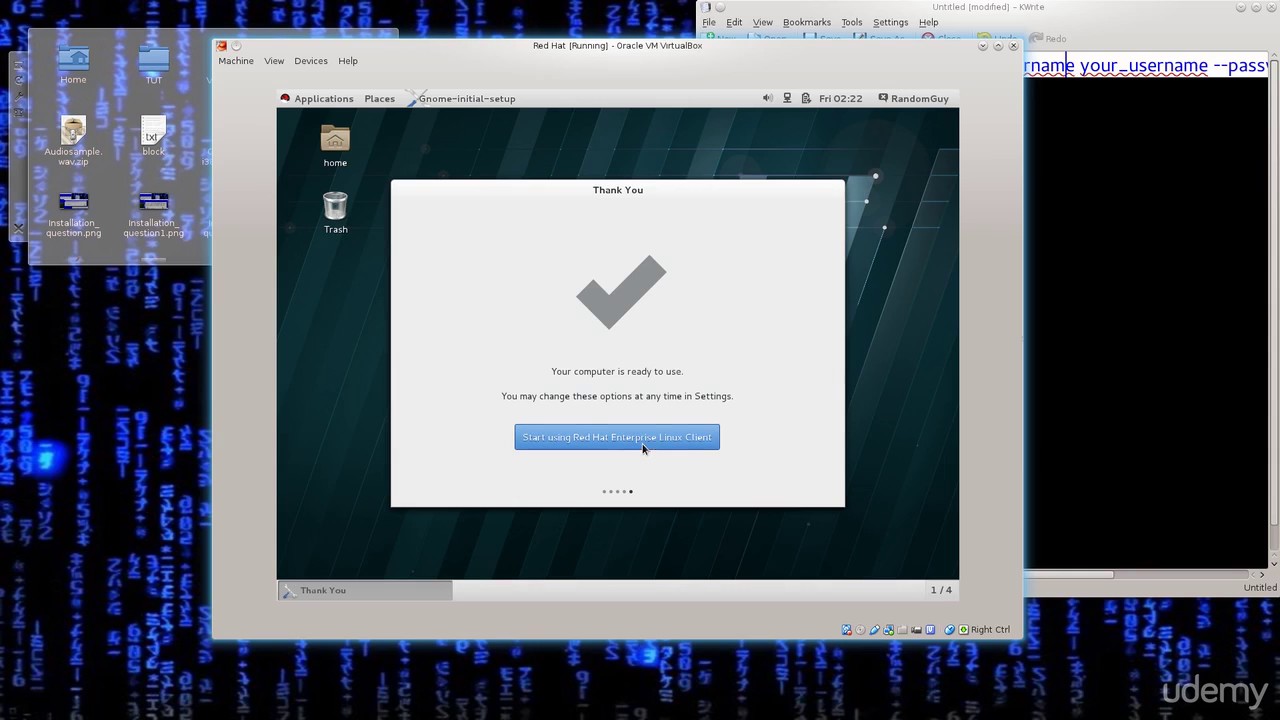Screen dimensions: 1280x720
Task: Open the GNOME Applications menu
Action: tap(317, 98)
